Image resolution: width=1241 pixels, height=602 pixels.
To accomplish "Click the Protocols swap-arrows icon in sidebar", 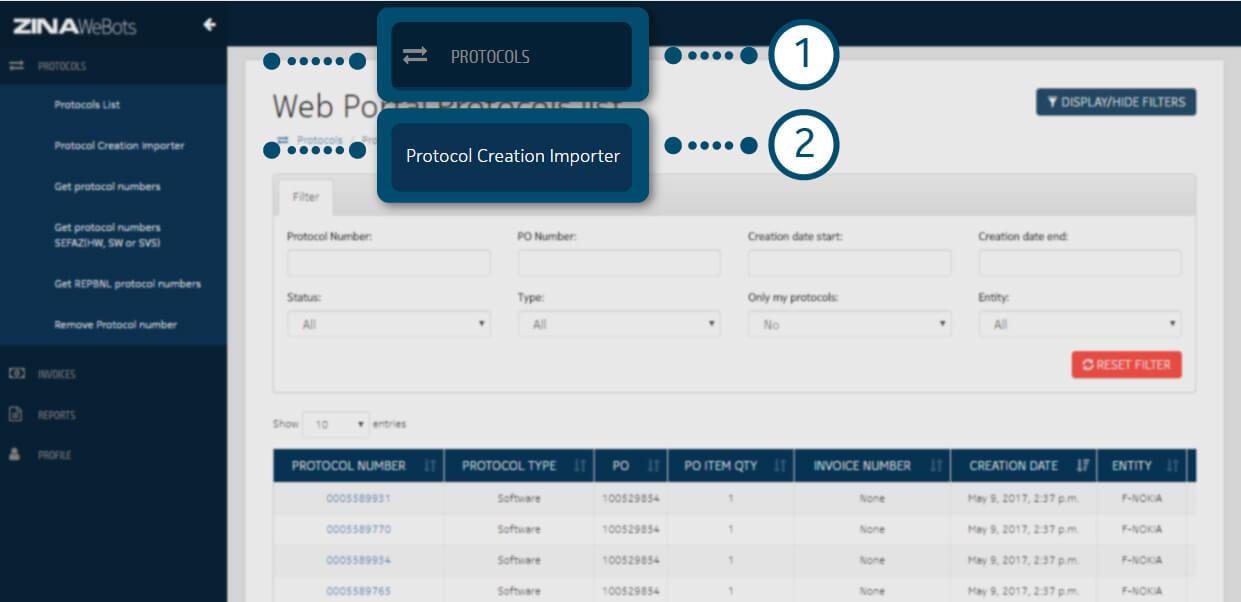I will (16, 66).
